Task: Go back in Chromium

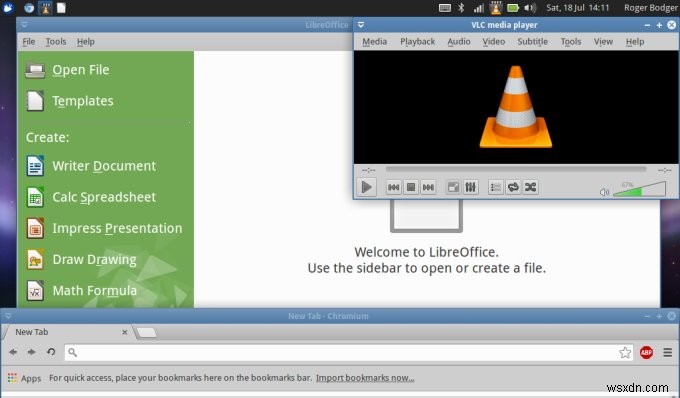Action: point(13,352)
